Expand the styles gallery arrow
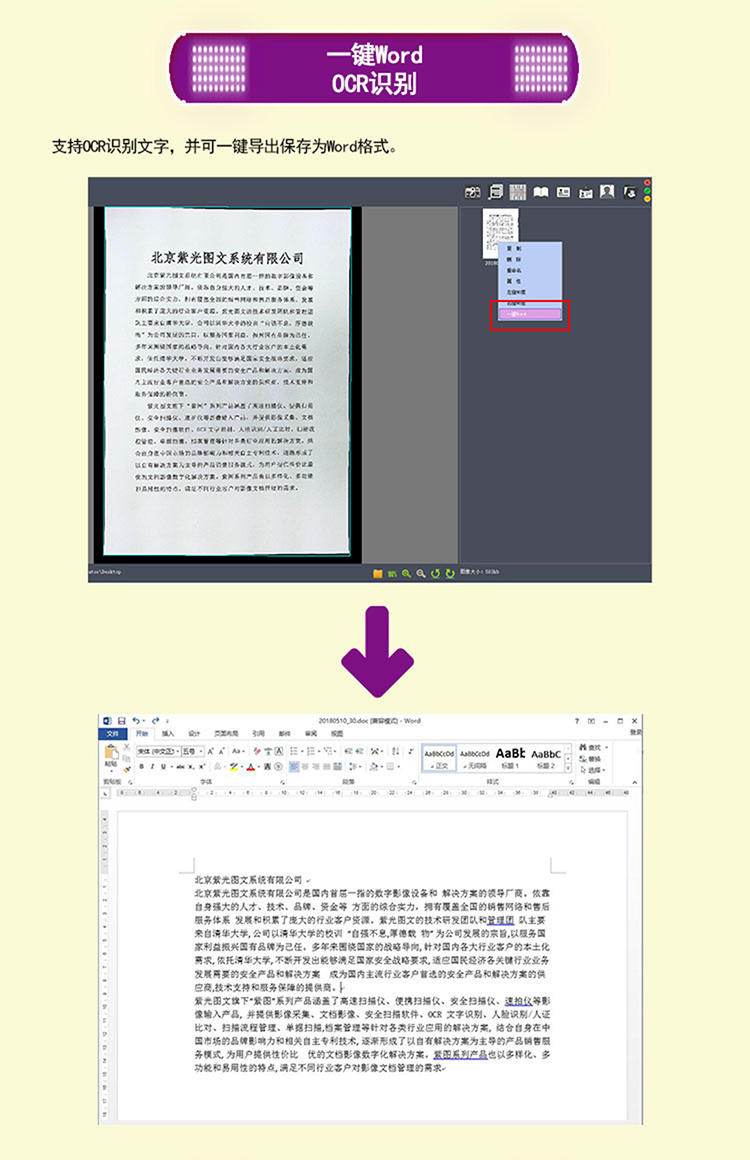750x1160 pixels. click(x=568, y=768)
